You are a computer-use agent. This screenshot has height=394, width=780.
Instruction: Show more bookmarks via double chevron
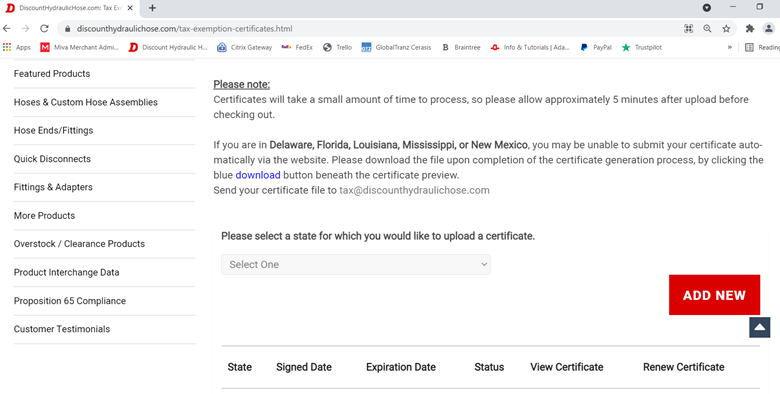(730, 47)
